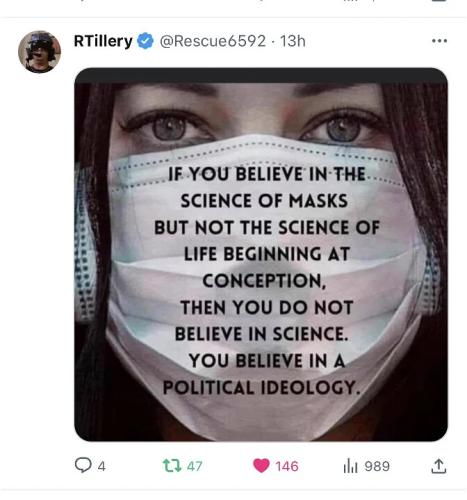
Task: Click the repost count 47
Action: [195, 466]
